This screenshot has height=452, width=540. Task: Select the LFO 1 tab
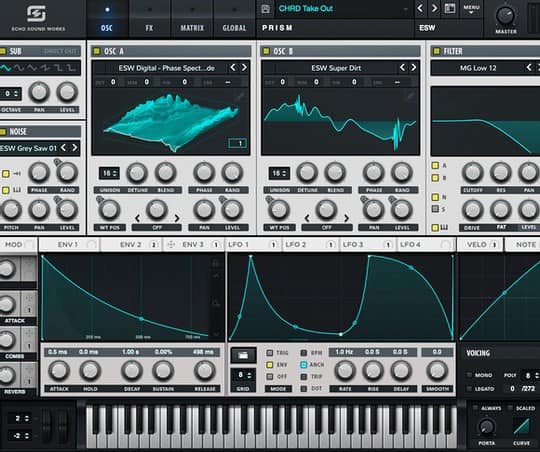click(x=253, y=245)
